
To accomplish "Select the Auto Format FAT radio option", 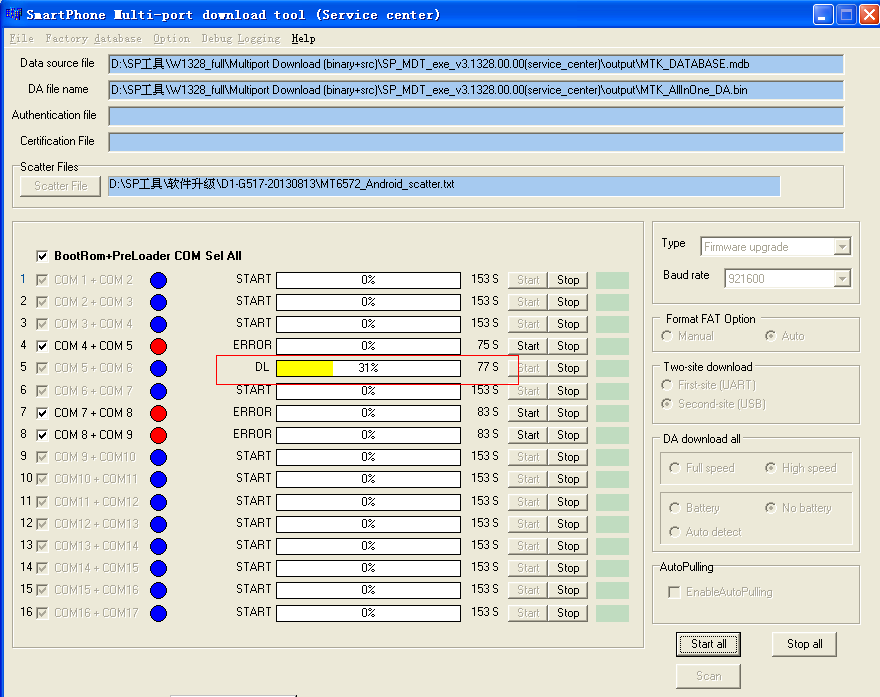I will click(771, 336).
